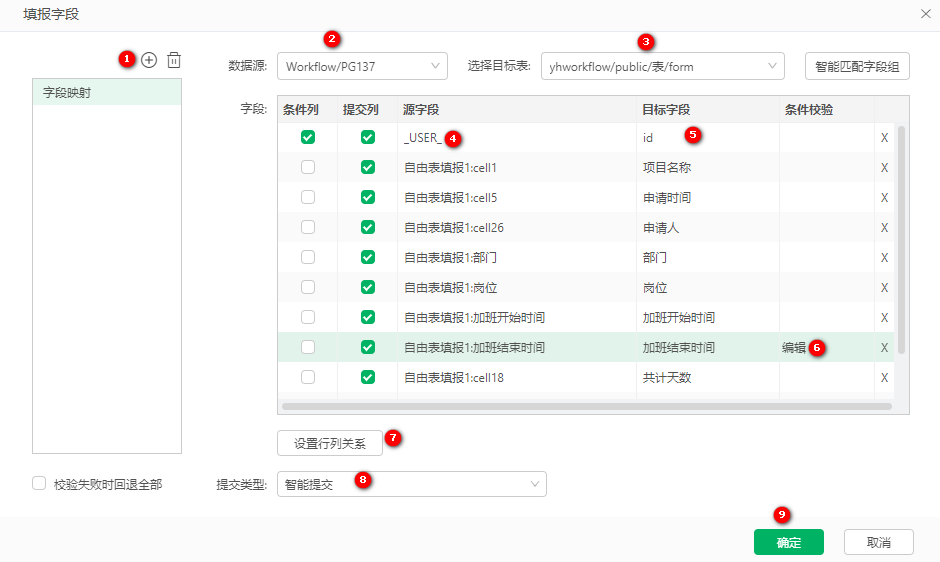The width and height of the screenshot is (940, 562).
Task: Remove the 共计天数 row with its X
Action: click(884, 378)
